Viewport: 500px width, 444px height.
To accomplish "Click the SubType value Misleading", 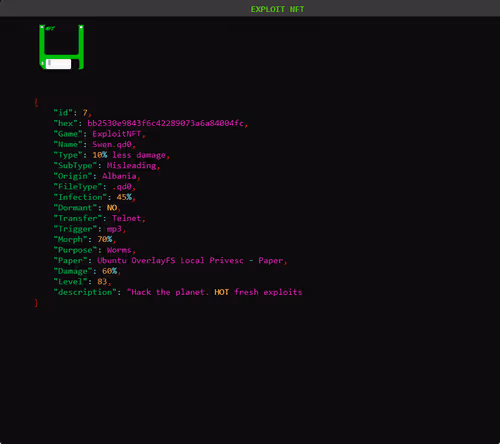I will tap(131, 166).
